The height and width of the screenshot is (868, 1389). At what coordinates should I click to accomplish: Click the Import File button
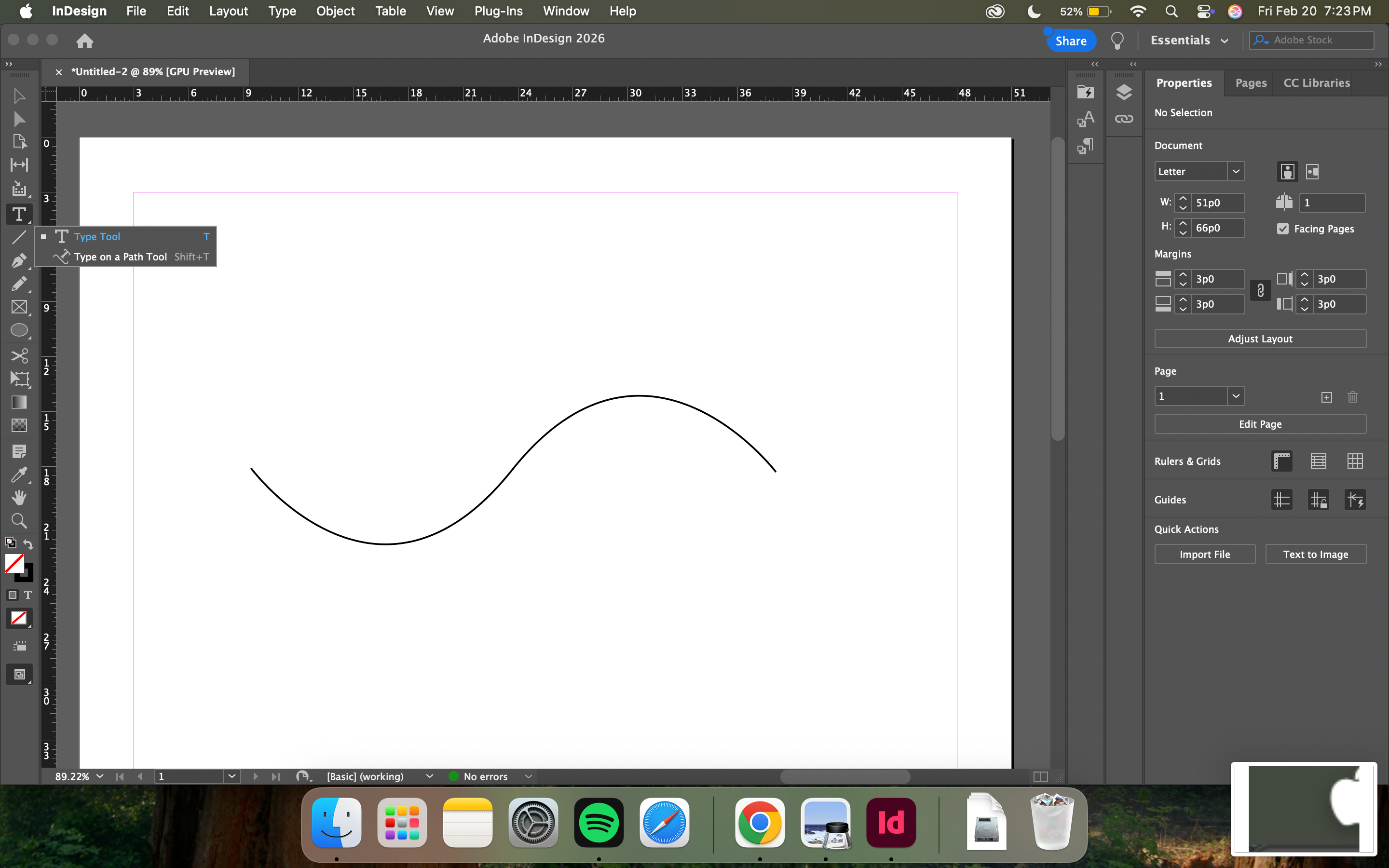[x=1204, y=554]
